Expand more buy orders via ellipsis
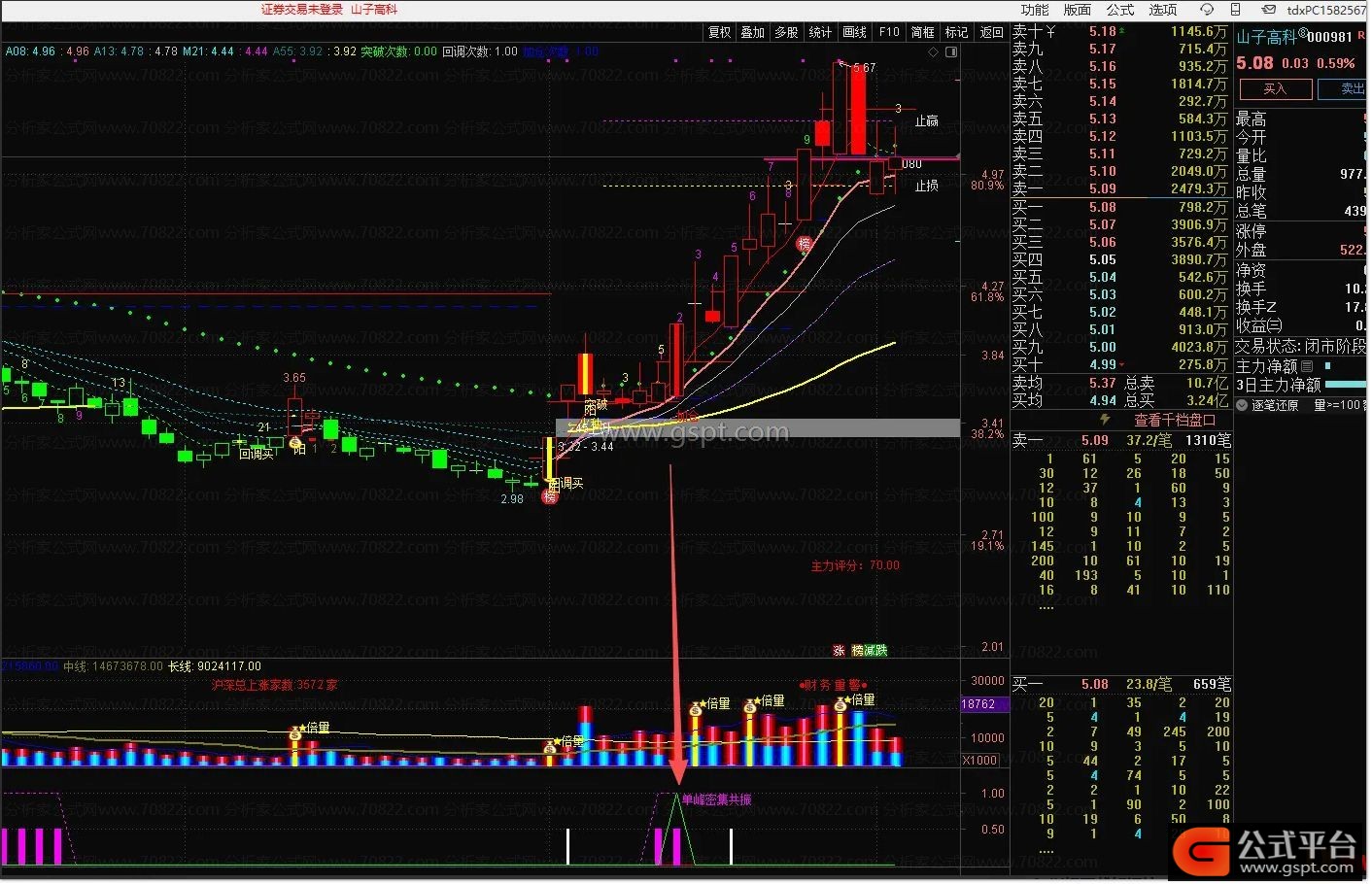 coord(1046,851)
